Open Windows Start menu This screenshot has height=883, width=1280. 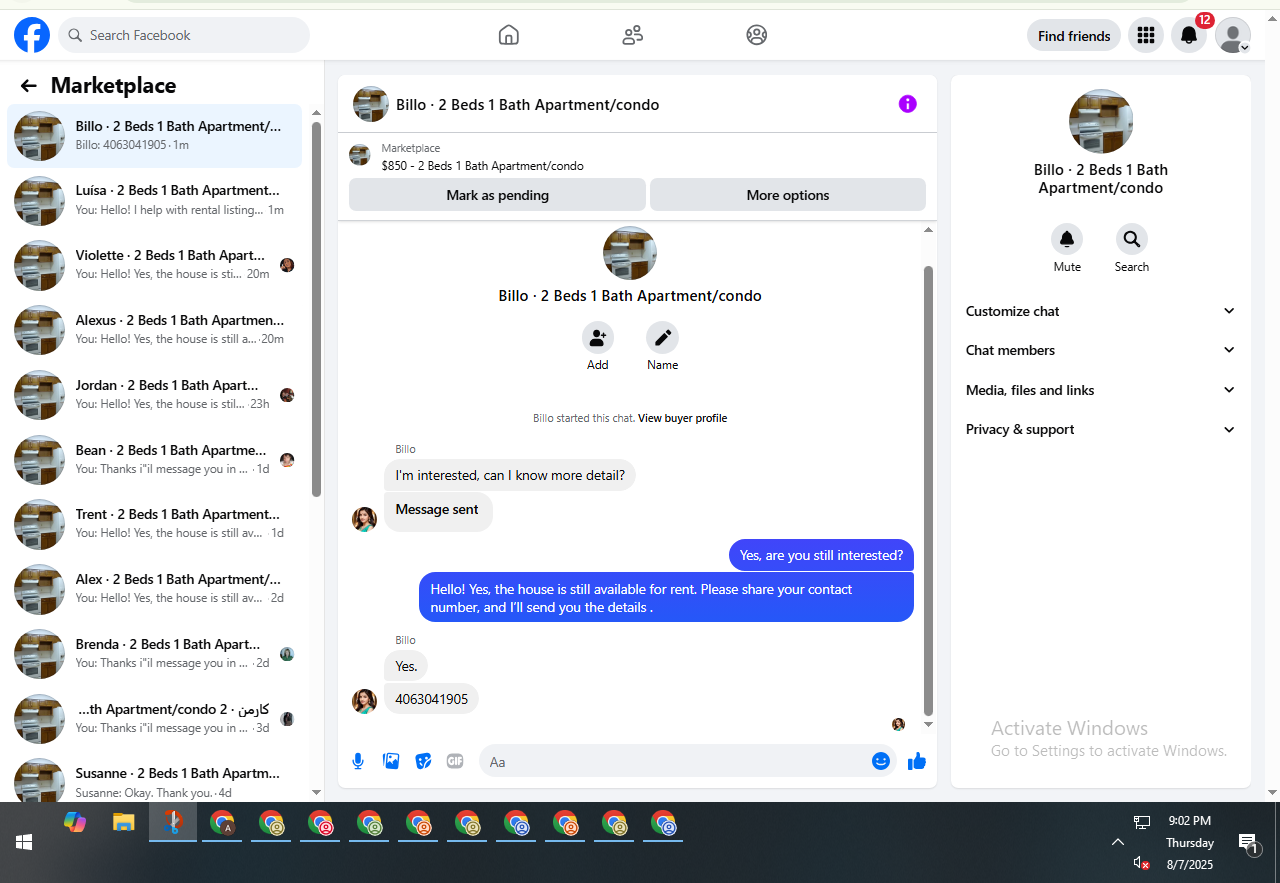pyautogui.click(x=24, y=843)
